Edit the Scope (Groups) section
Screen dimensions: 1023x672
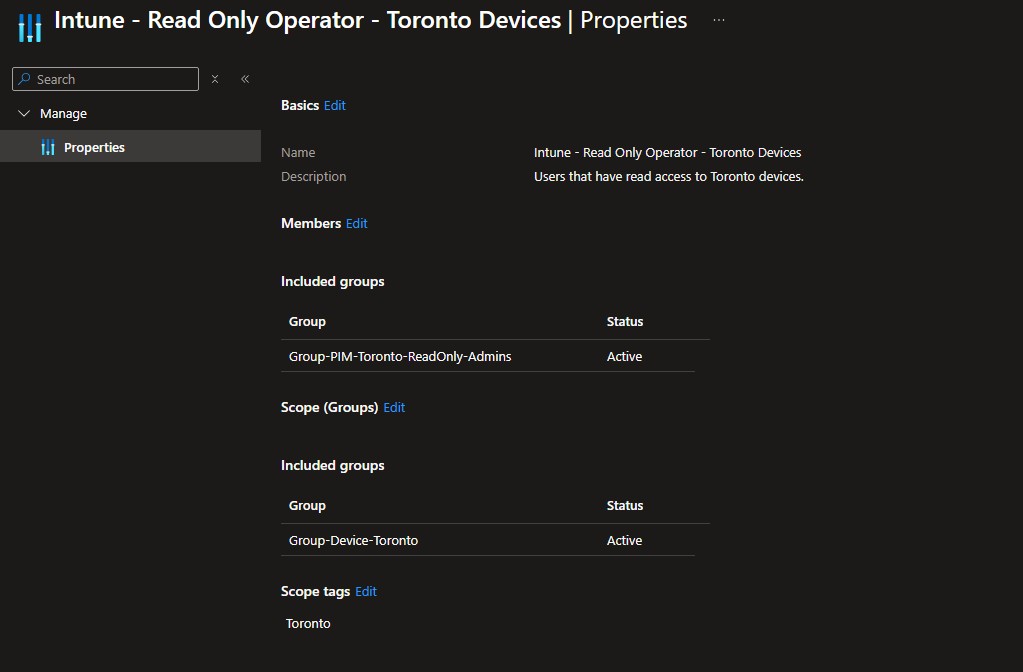coord(394,408)
